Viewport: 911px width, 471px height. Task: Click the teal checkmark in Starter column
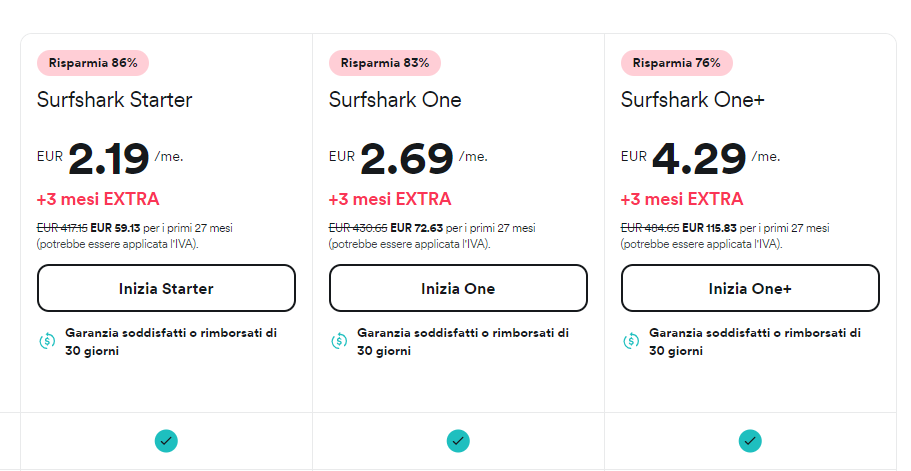pos(166,440)
